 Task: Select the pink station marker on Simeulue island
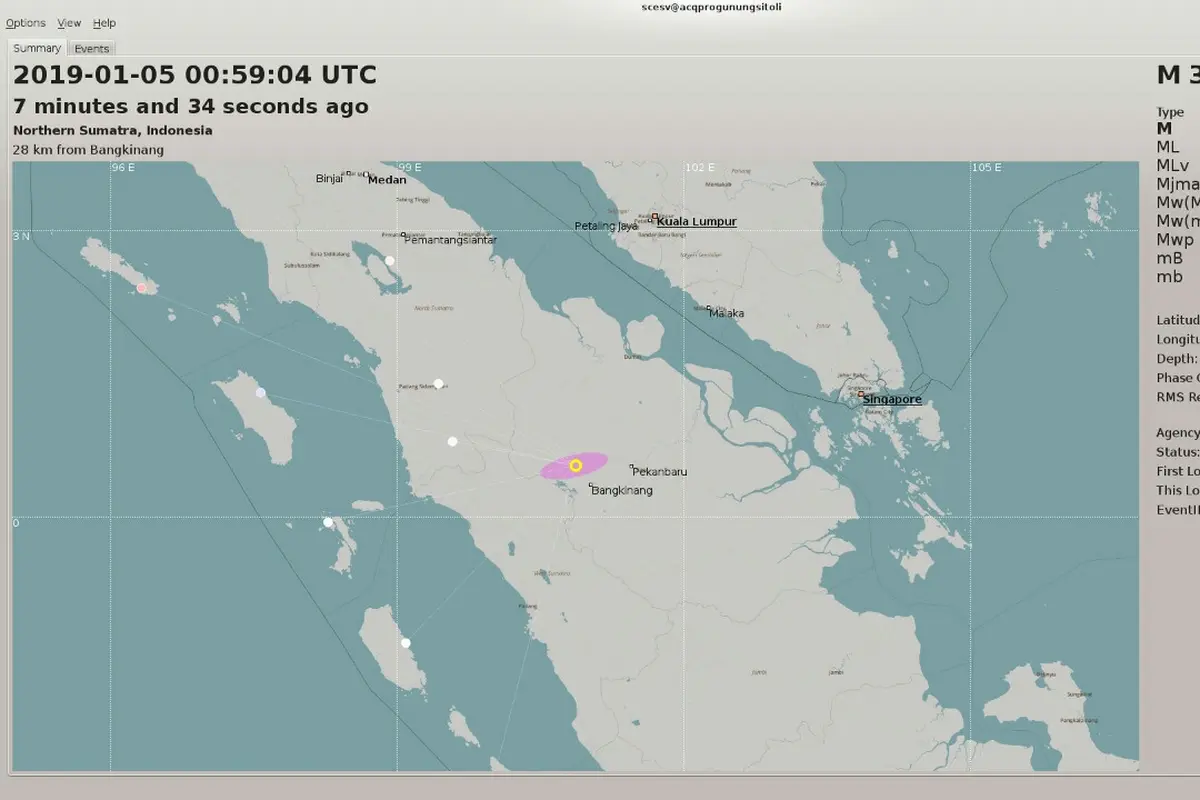point(141,288)
